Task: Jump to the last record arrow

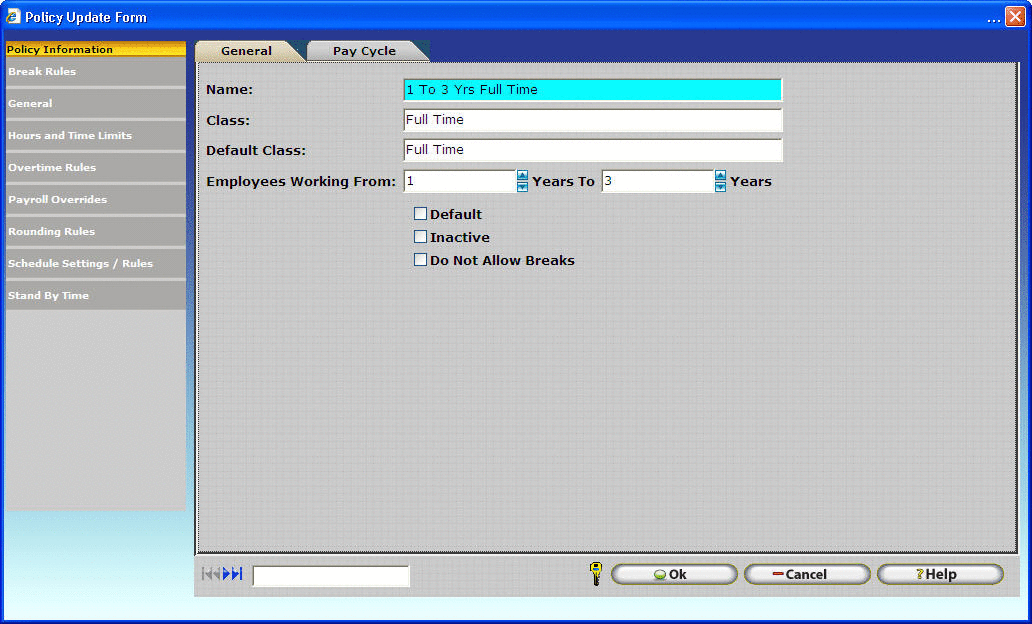Action: click(x=237, y=574)
